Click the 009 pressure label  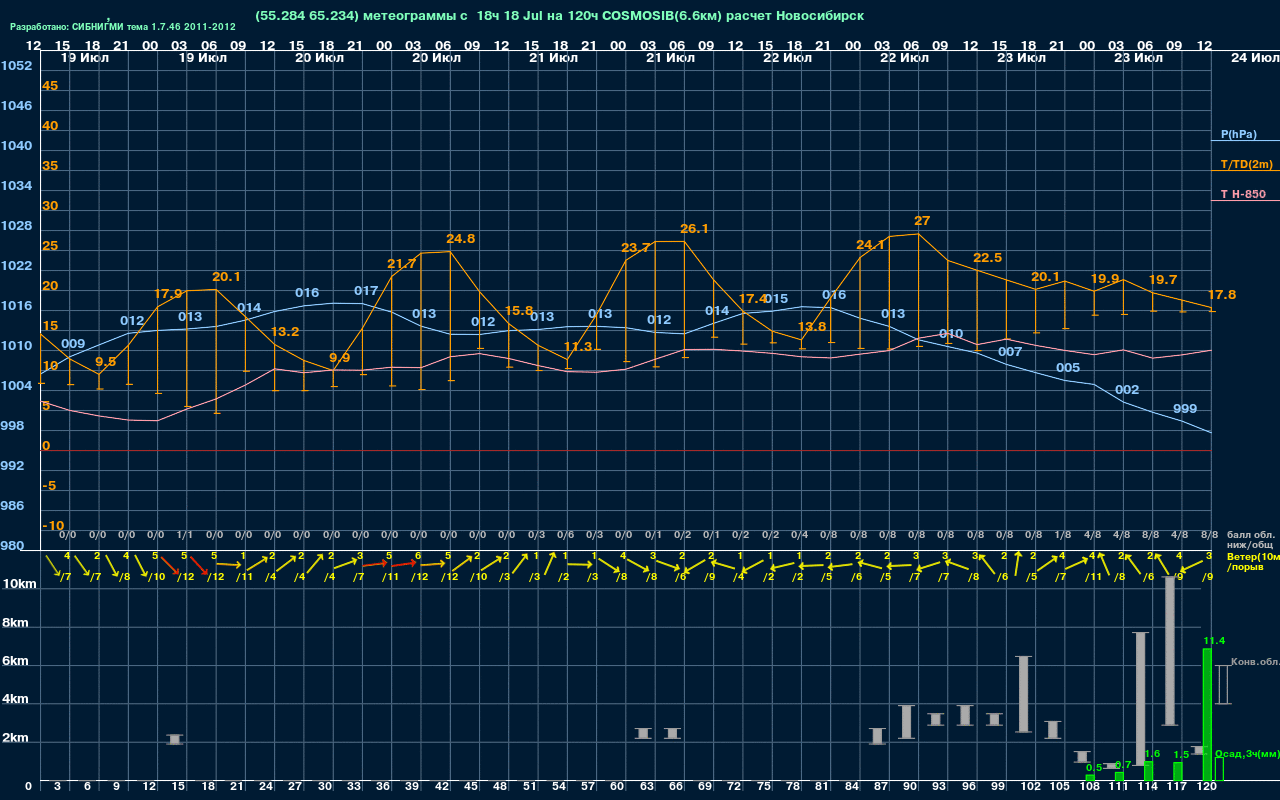click(x=73, y=344)
